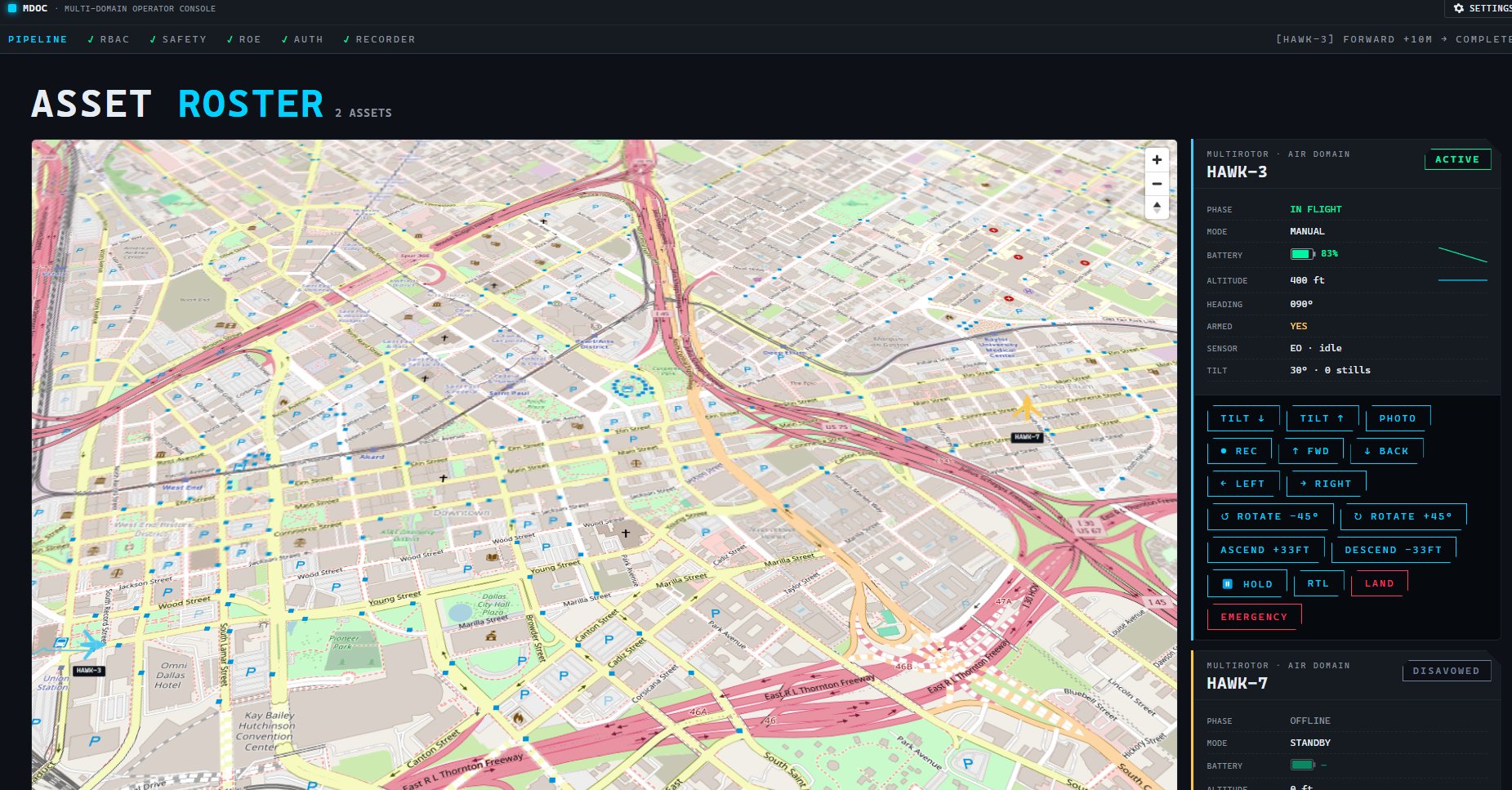
Task: Click HAWK-3 map label tag
Action: [89, 671]
